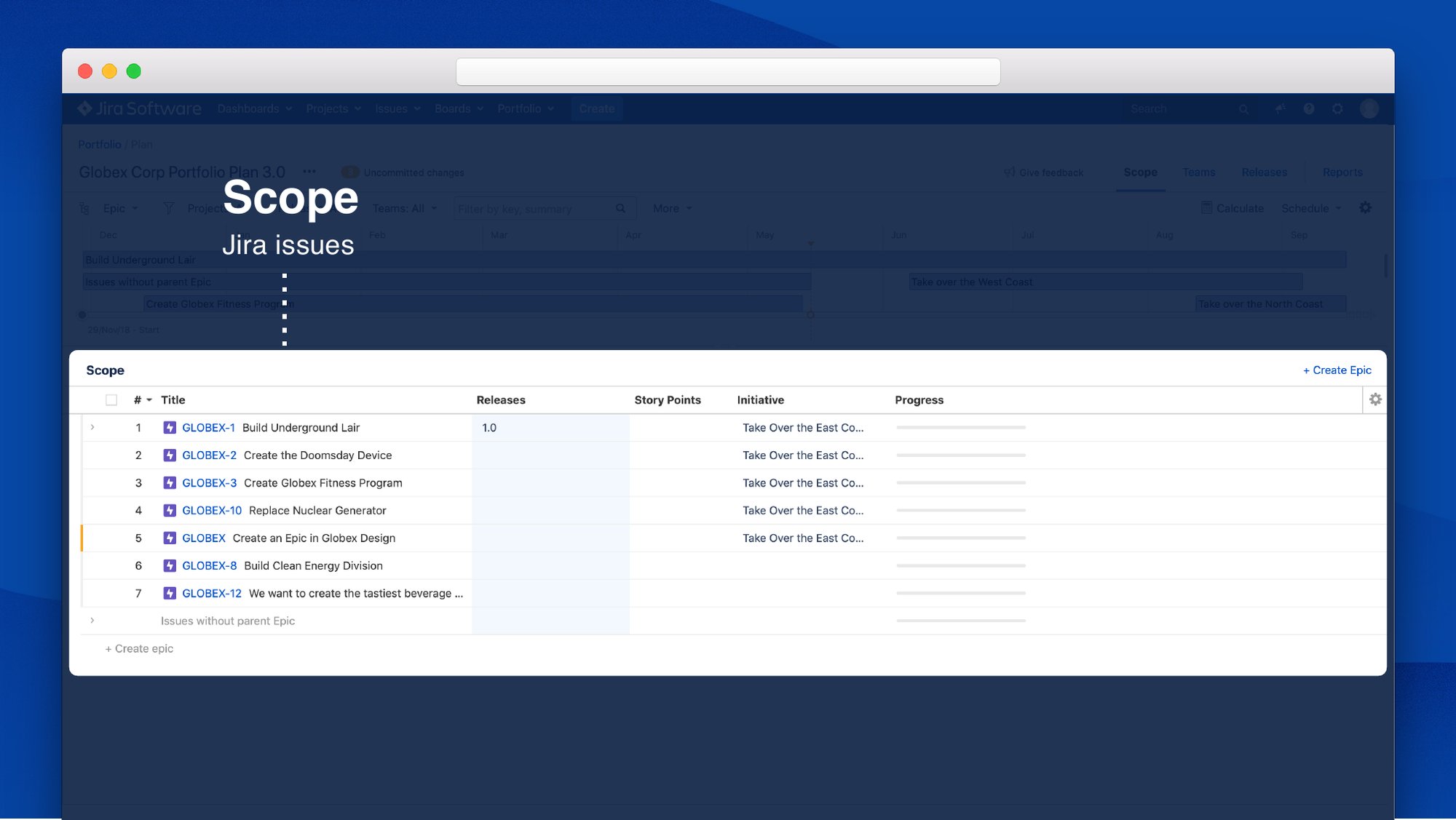Viewport: 1456px width, 820px height.
Task: Click the filter funnel icon
Action: pos(169,208)
